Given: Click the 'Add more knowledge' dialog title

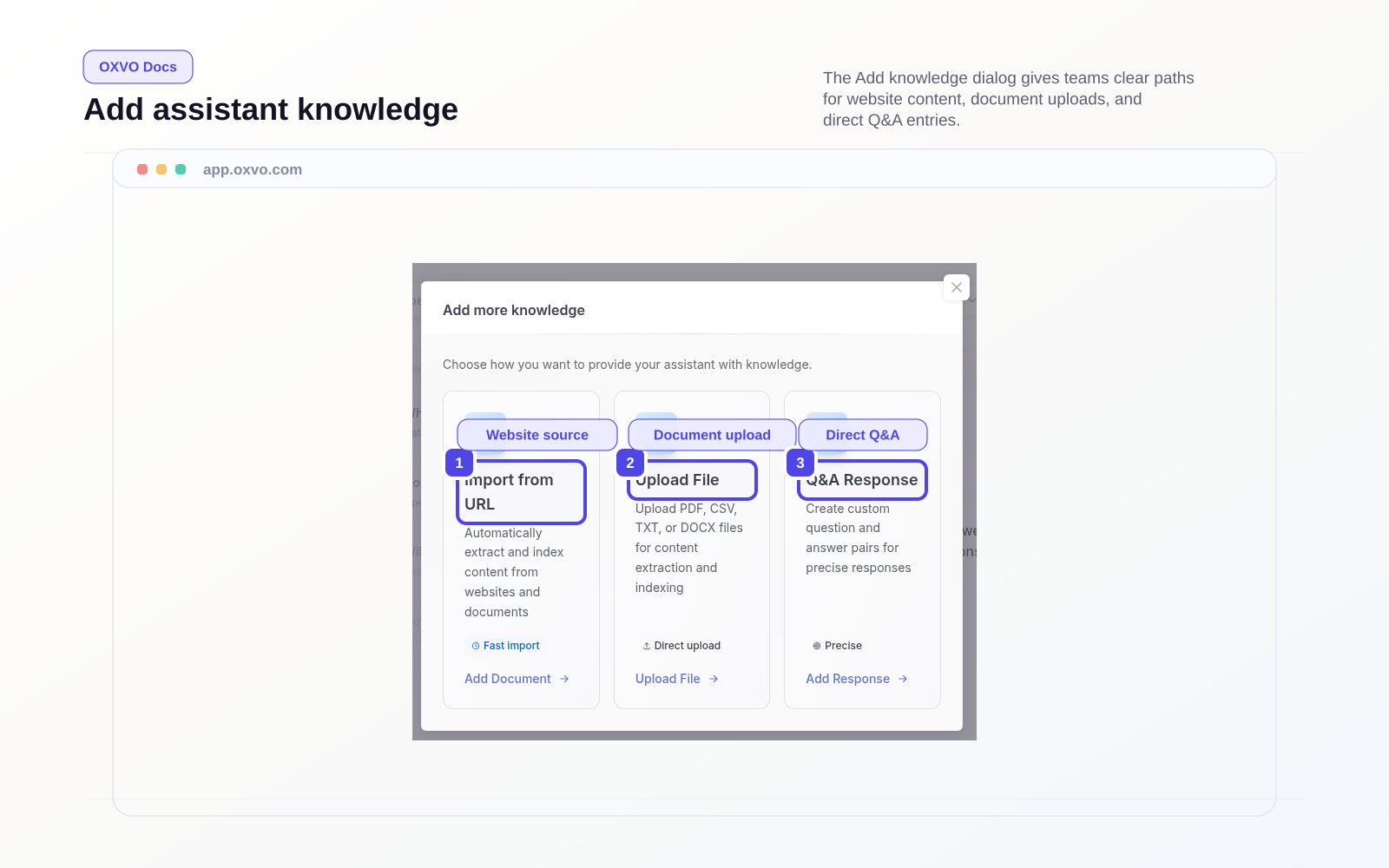Looking at the screenshot, I should (x=514, y=310).
